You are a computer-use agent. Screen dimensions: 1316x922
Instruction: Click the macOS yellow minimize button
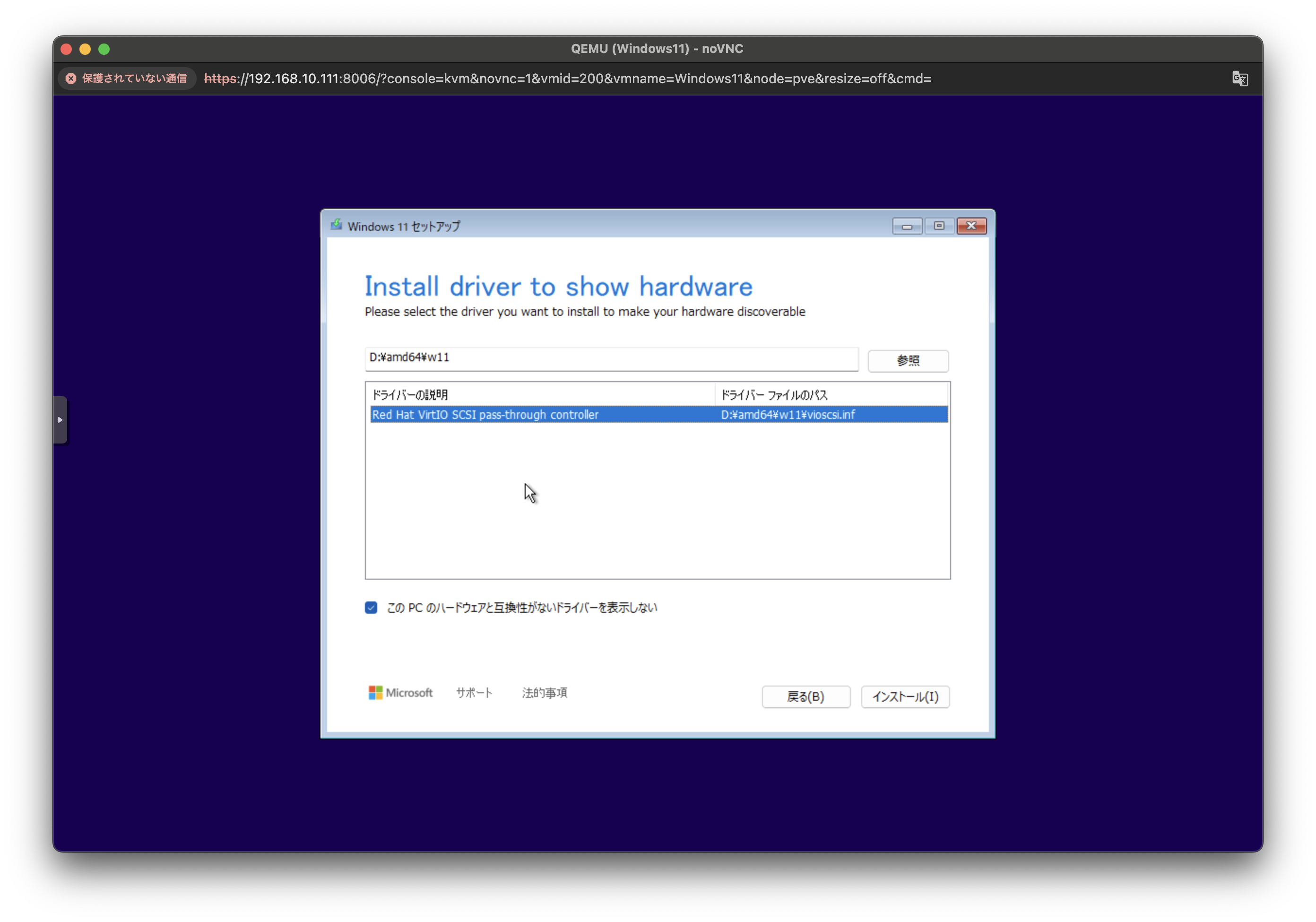point(85,49)
